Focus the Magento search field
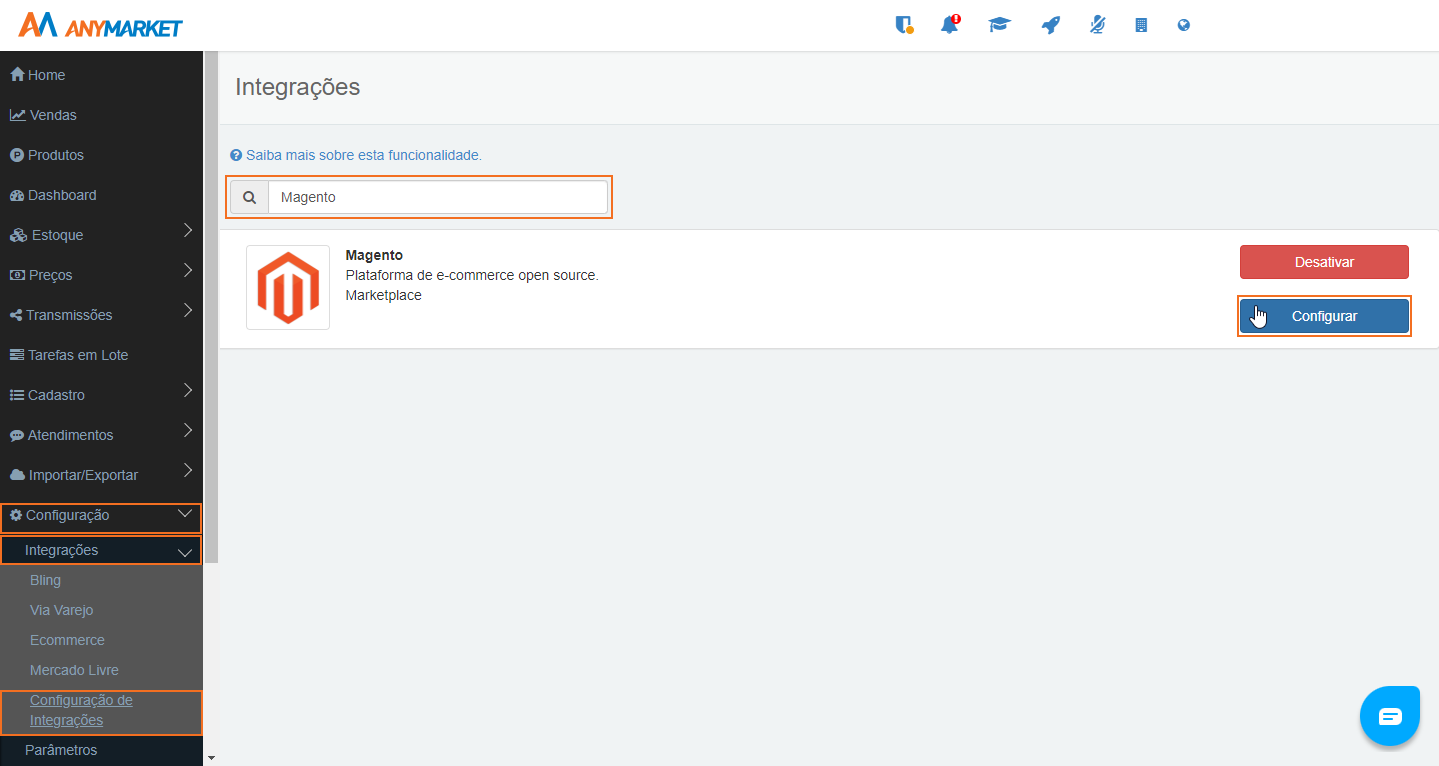This screenshot has width=1439, height=766. click(x=438, y=197)
